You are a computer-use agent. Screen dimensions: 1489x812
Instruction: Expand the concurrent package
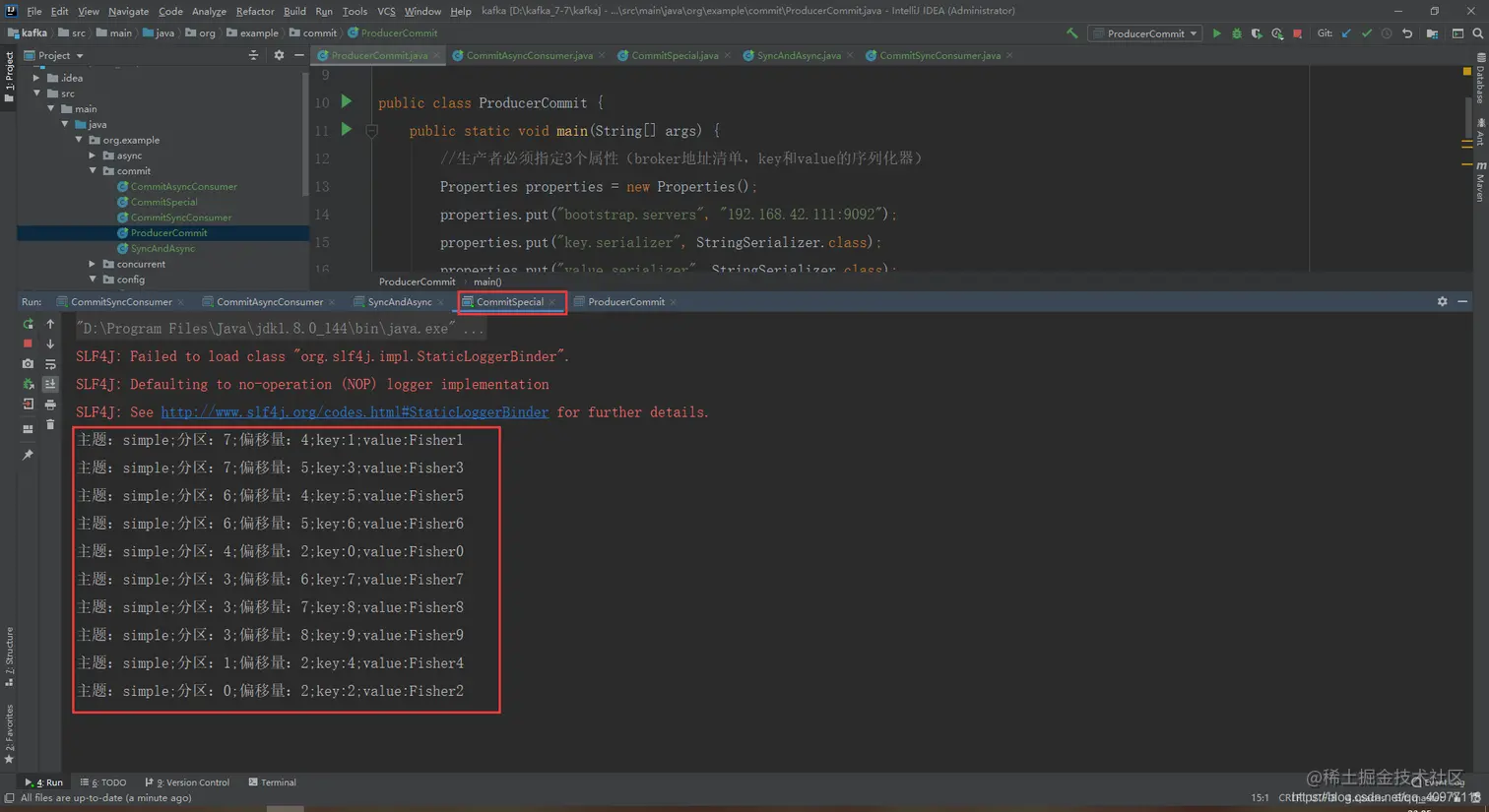pos(93,264)
